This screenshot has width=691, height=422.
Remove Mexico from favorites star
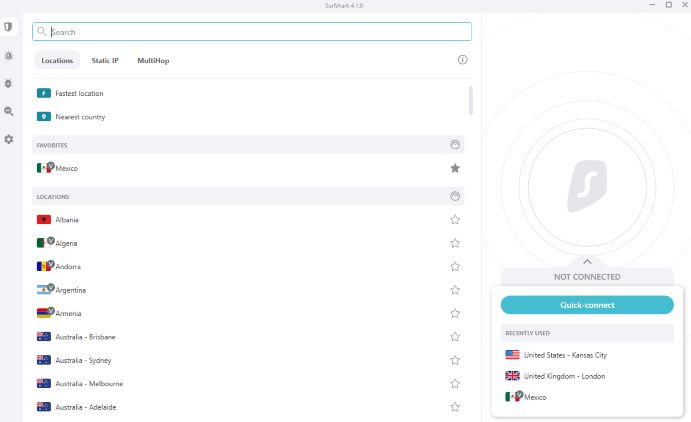click(x=455, y=168)
